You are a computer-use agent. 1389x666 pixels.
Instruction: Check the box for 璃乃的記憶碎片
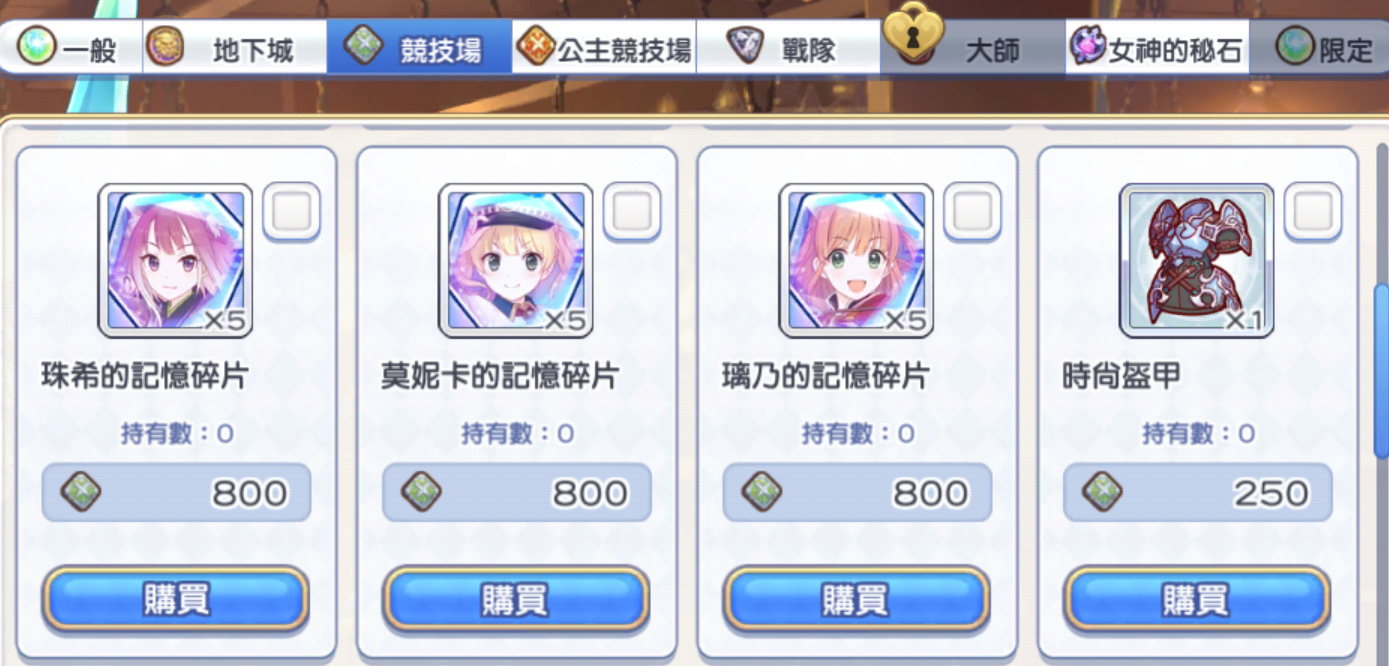pyautogui.click(x=972, y=212)
